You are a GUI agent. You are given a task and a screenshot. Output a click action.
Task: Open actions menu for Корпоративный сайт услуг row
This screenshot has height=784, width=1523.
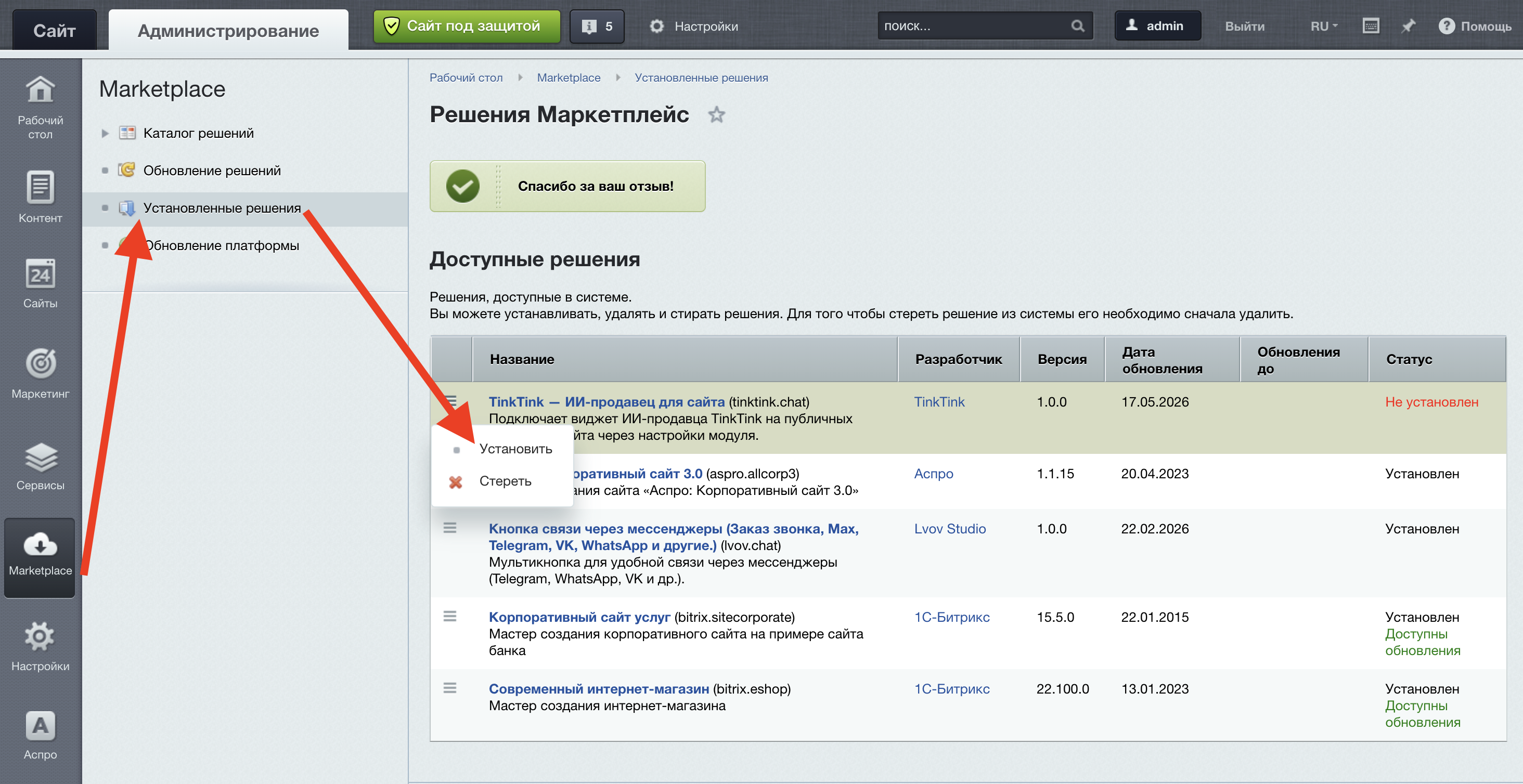pyautogui.click(x=450, y=616)
